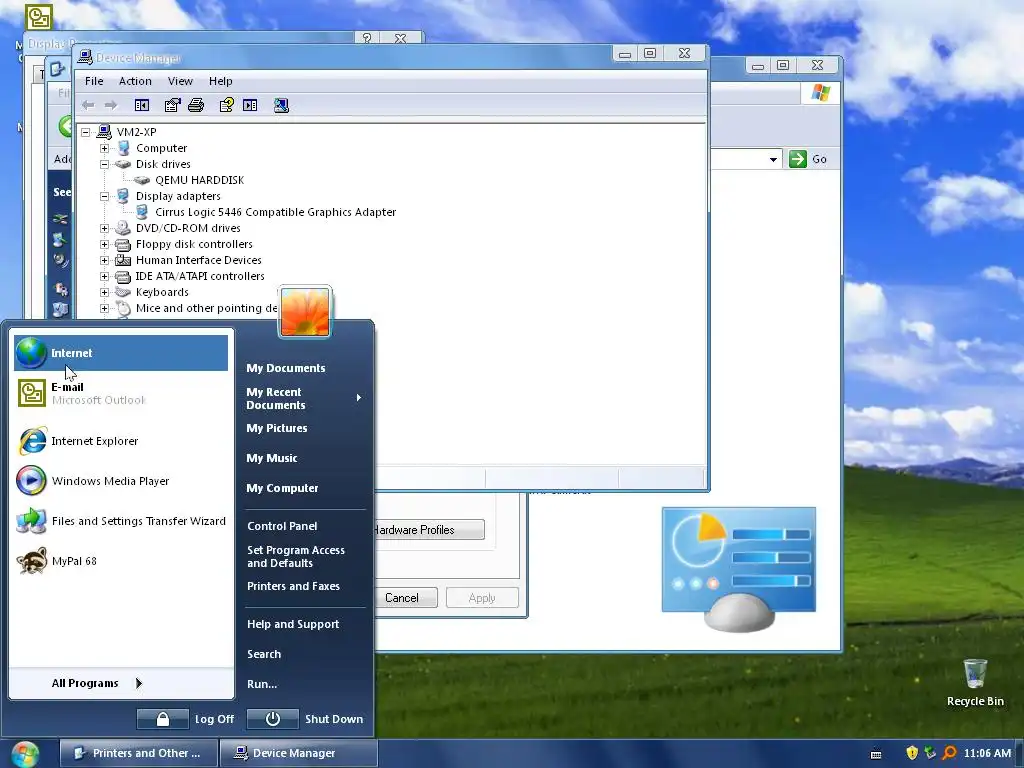Click the Hardware Profiles button
This screenshot has width=1024, height=768.
coord(428,530)
